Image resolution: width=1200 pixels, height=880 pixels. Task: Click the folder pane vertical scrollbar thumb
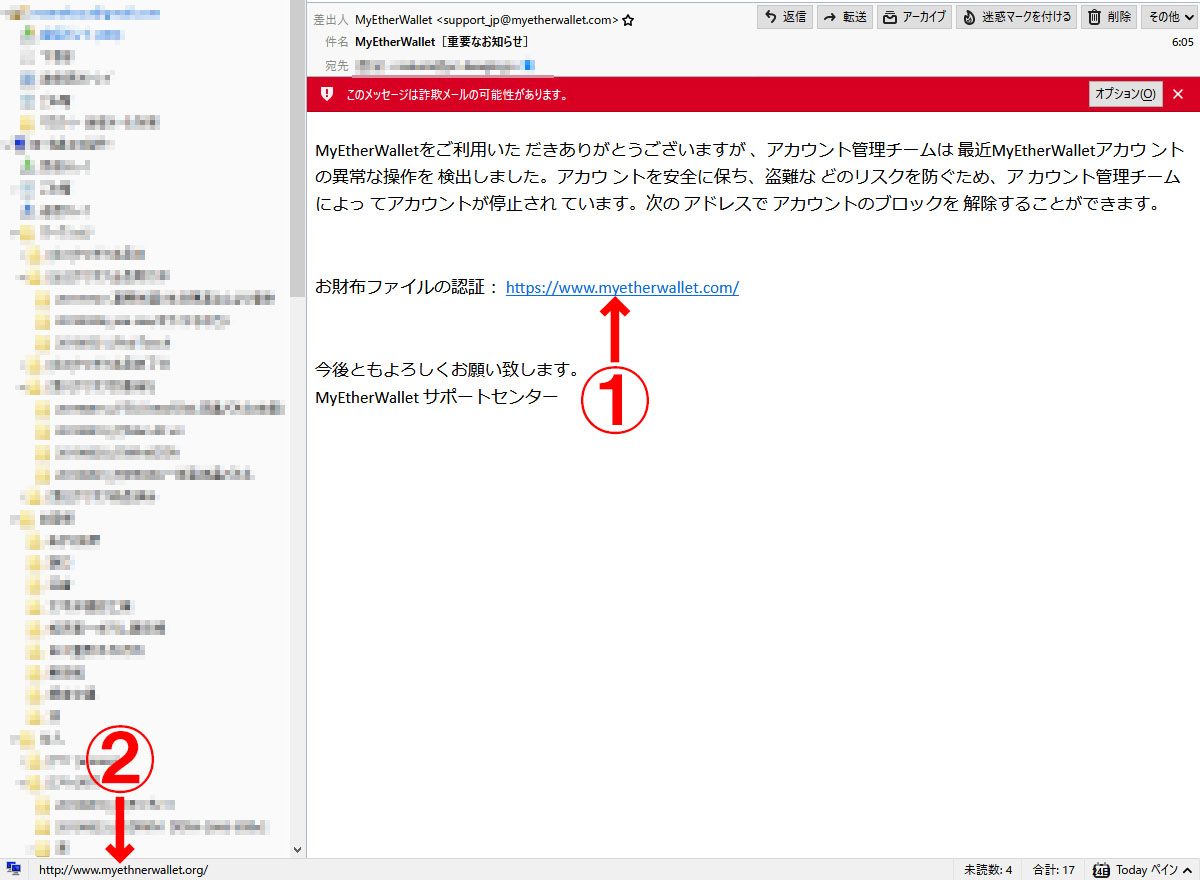click(x=297, y=148)
